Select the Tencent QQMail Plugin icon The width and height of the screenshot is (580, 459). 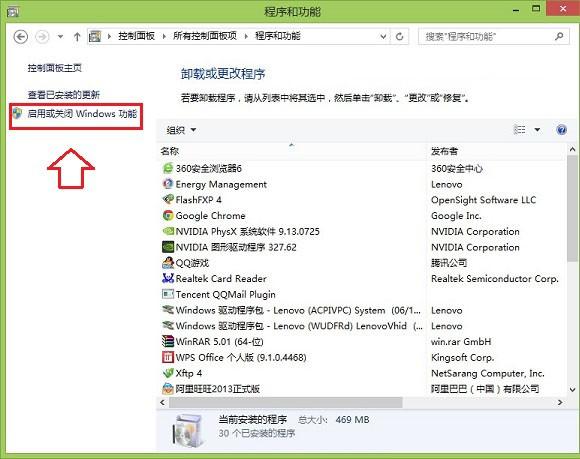(168, 294)
